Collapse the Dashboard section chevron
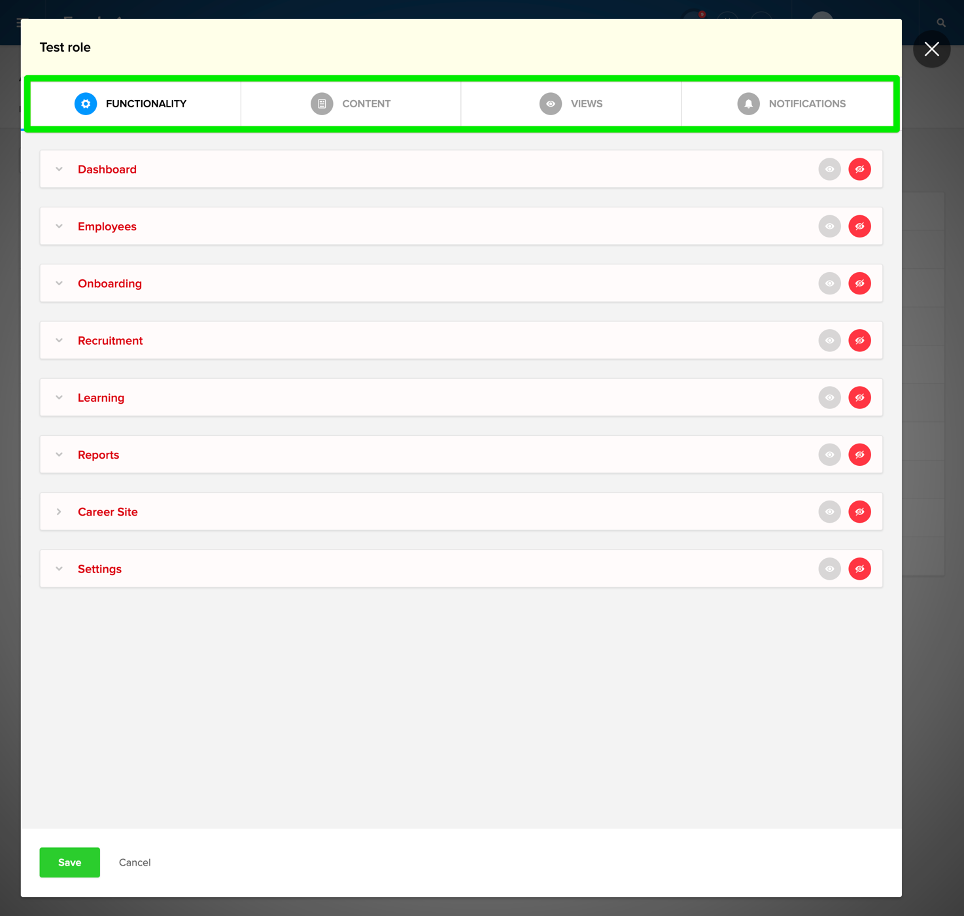 tap(59, 170)
